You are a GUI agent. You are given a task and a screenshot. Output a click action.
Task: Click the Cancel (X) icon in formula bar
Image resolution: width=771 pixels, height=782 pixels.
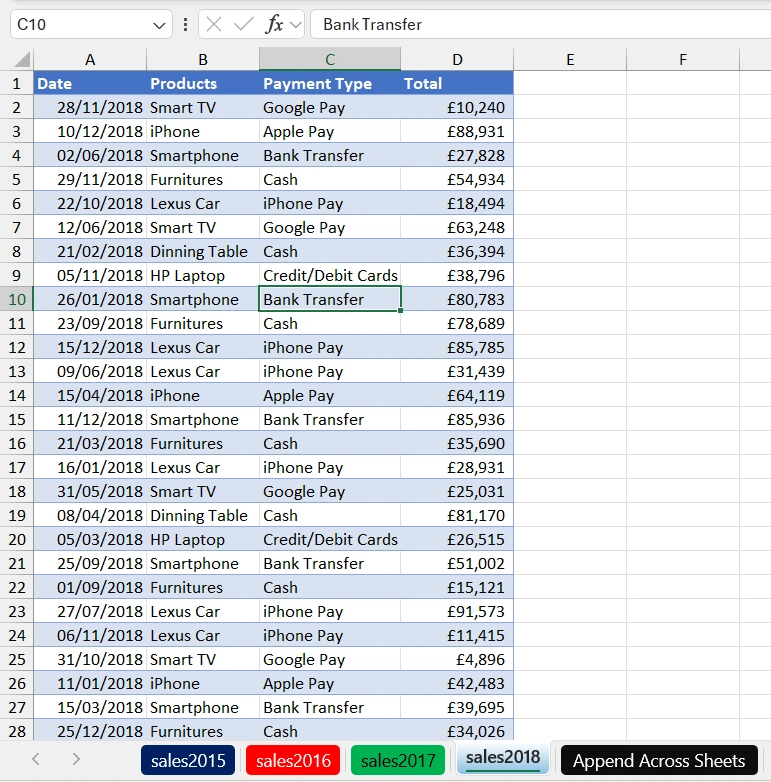(214, 24)
